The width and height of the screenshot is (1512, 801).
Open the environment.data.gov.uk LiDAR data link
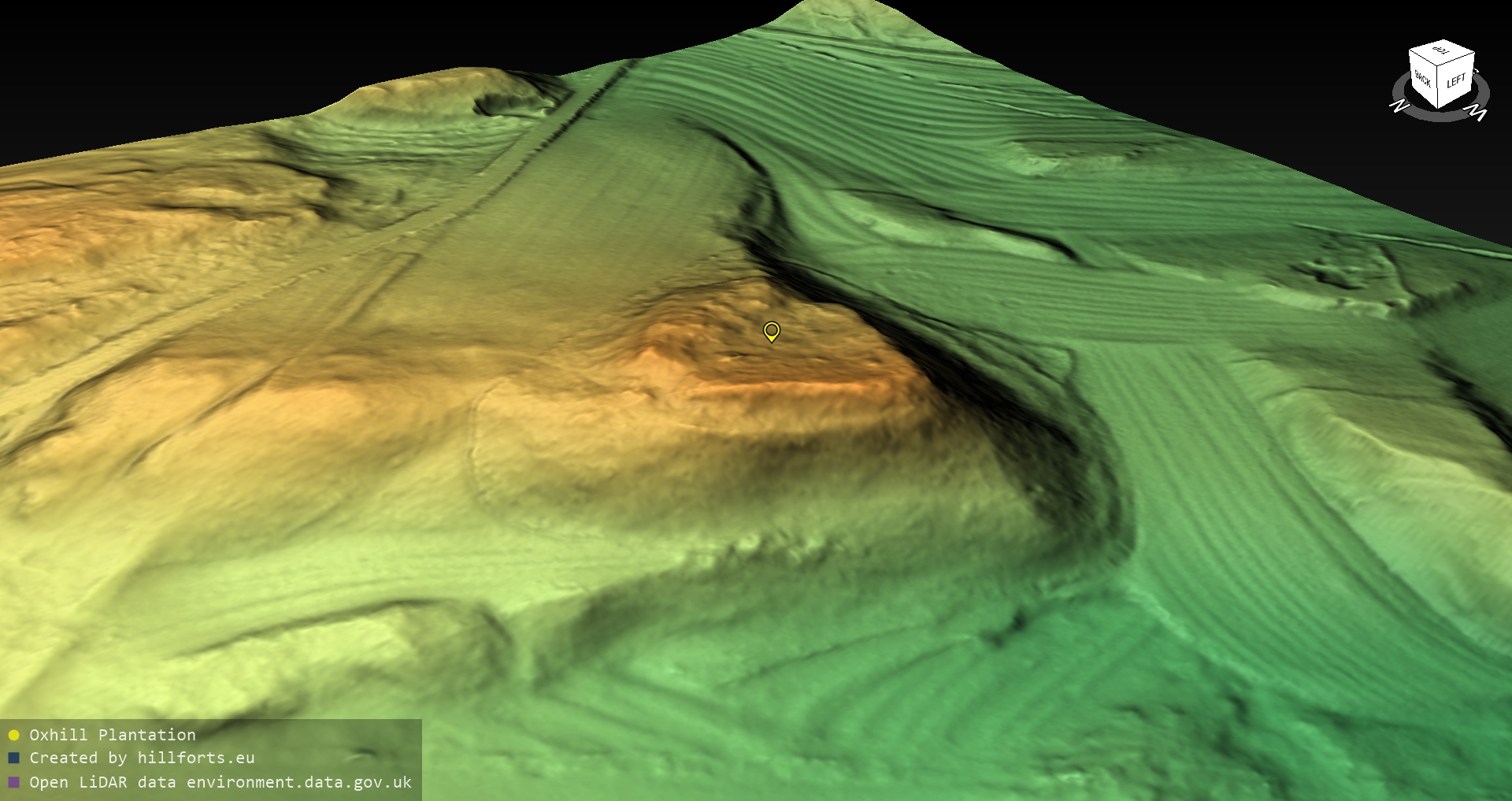click(x=220, y=782)
